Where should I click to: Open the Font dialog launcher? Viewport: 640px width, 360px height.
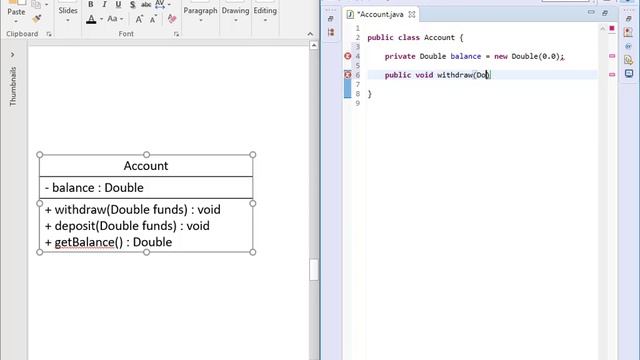coord(176,34)
